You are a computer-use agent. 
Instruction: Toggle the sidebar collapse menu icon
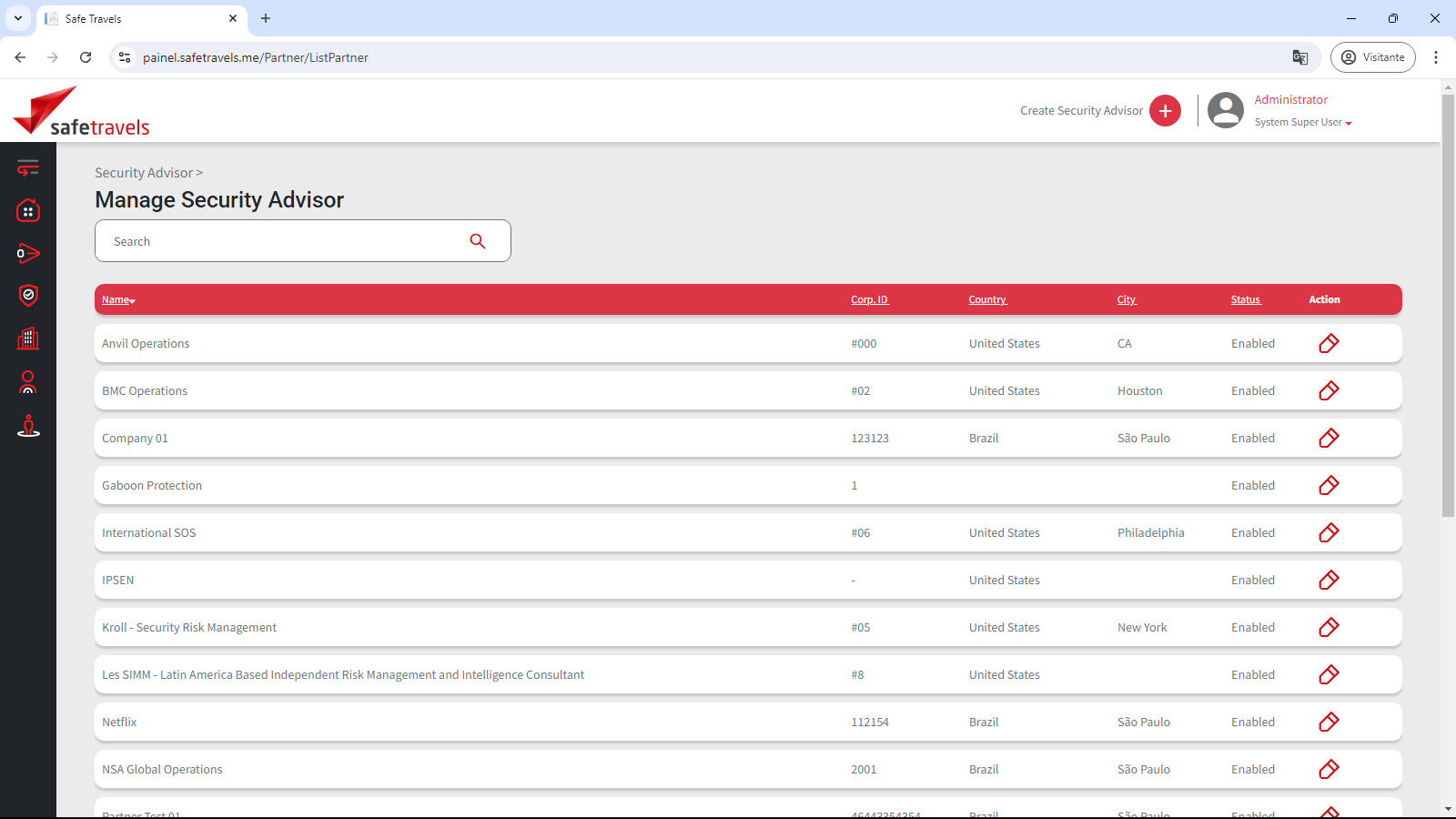tap(28, 167)
